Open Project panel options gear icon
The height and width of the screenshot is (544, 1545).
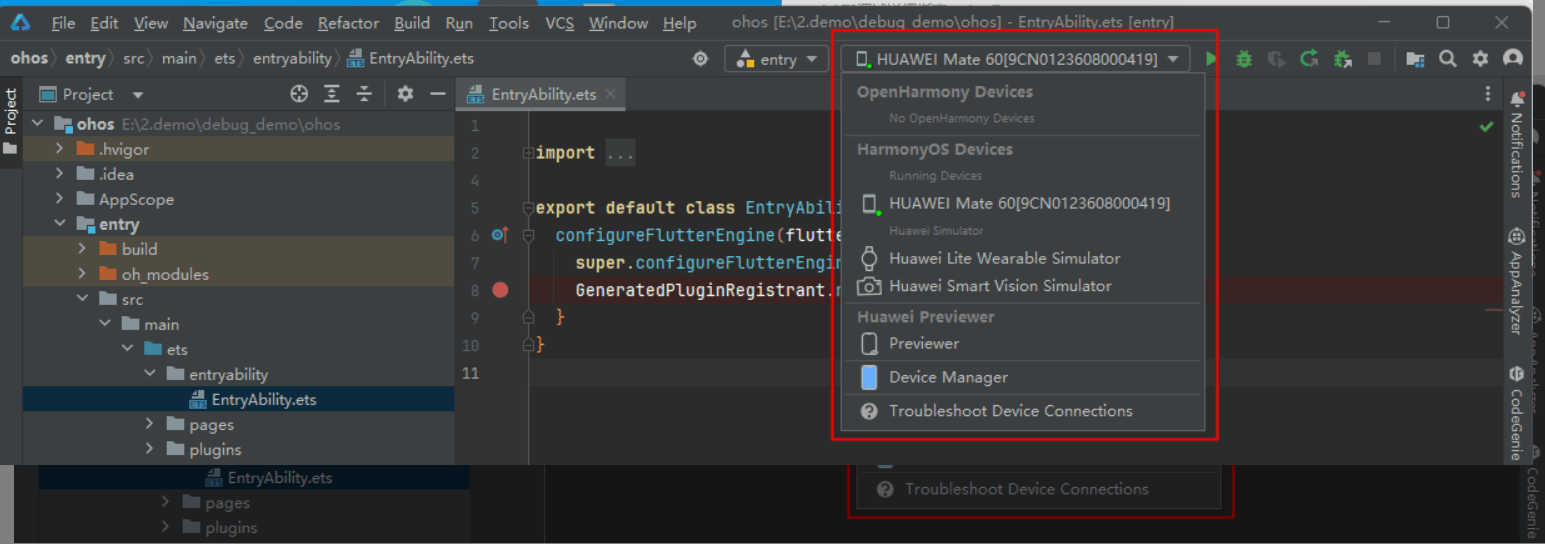tap(405, 94)
